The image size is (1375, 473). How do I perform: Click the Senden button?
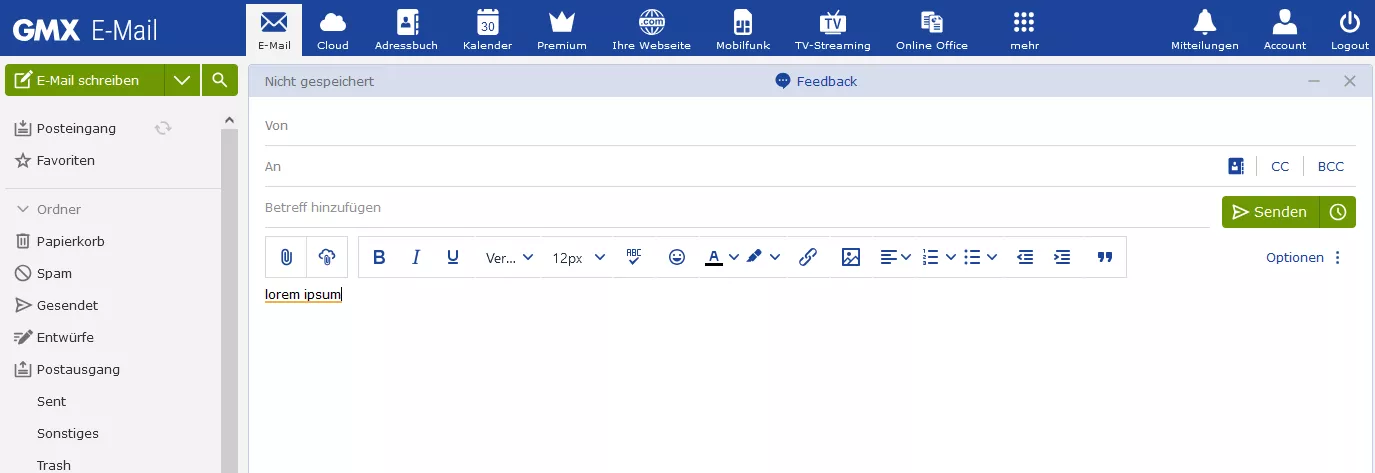[x=1270, y=212]
